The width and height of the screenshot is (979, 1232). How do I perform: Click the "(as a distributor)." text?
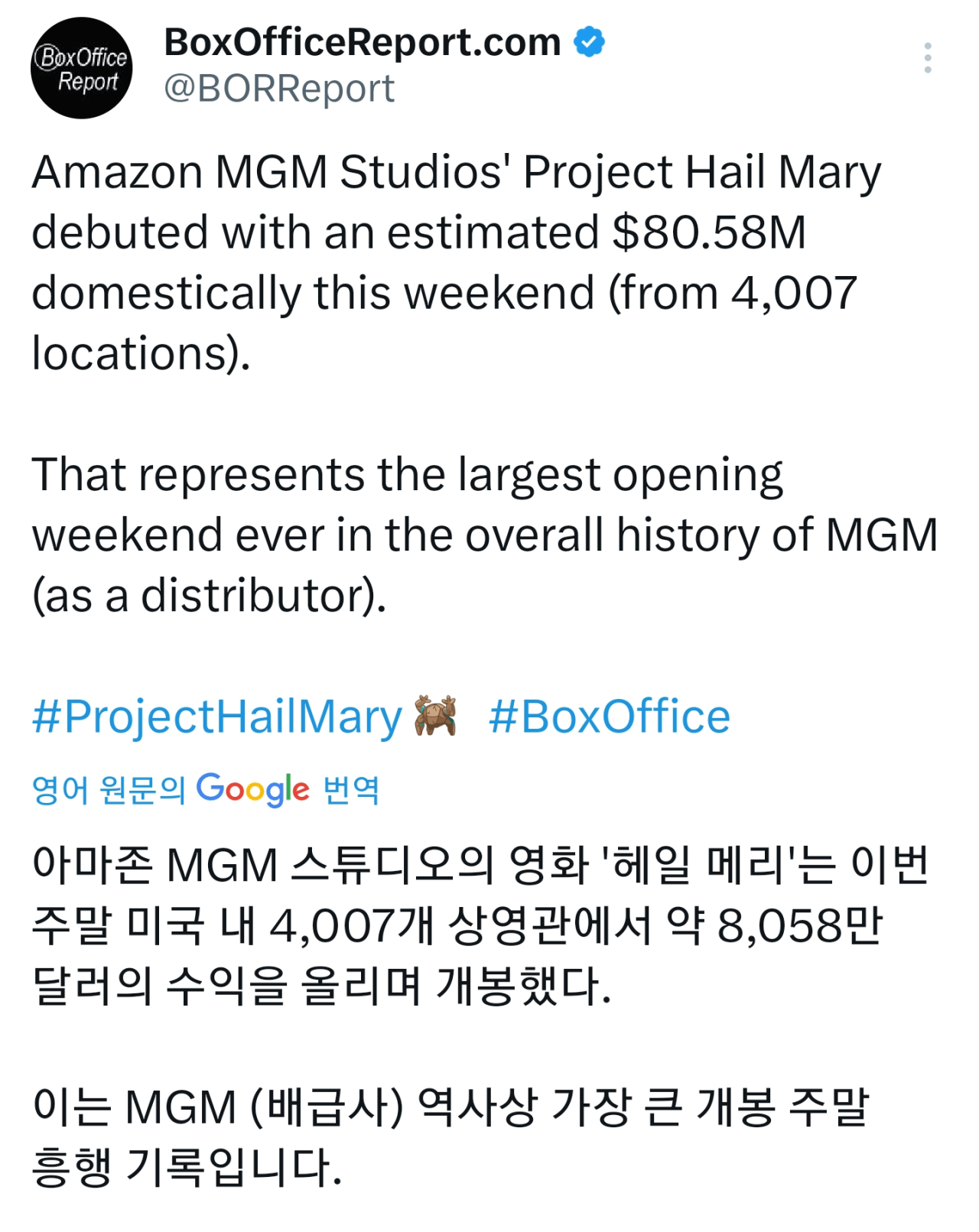click(x=209, y=596)
